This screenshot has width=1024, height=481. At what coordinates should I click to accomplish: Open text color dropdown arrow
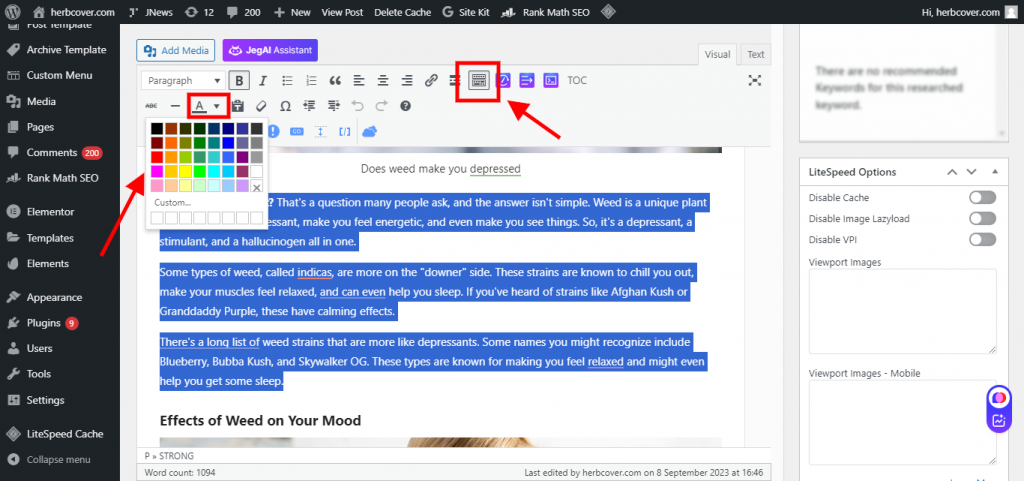[x=217, y=106]
